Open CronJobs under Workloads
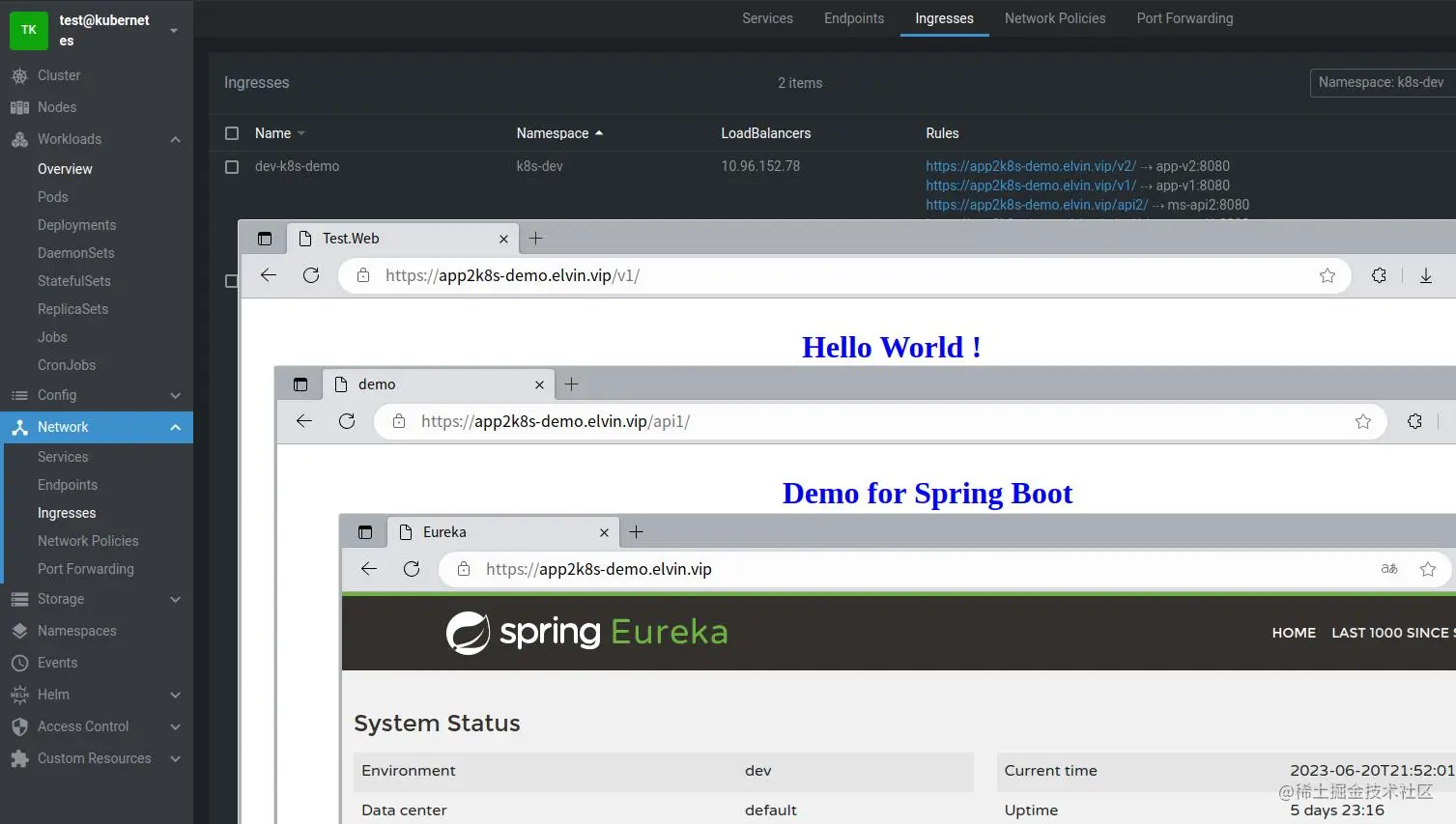The image size is (1456, 824). point(67,365)
